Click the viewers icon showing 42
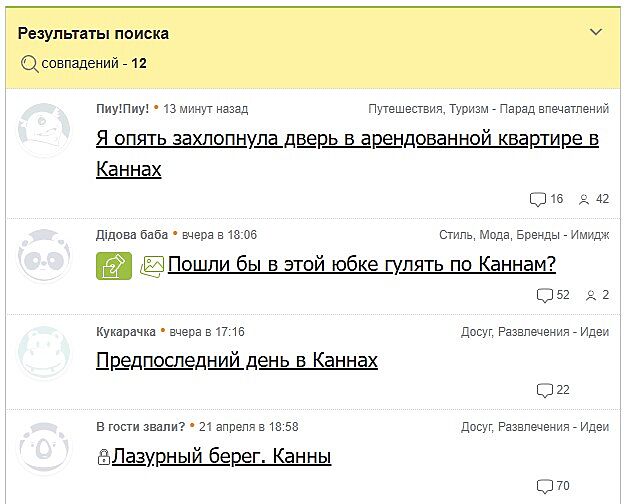This screenshot has width=629, height=504. 584,199
